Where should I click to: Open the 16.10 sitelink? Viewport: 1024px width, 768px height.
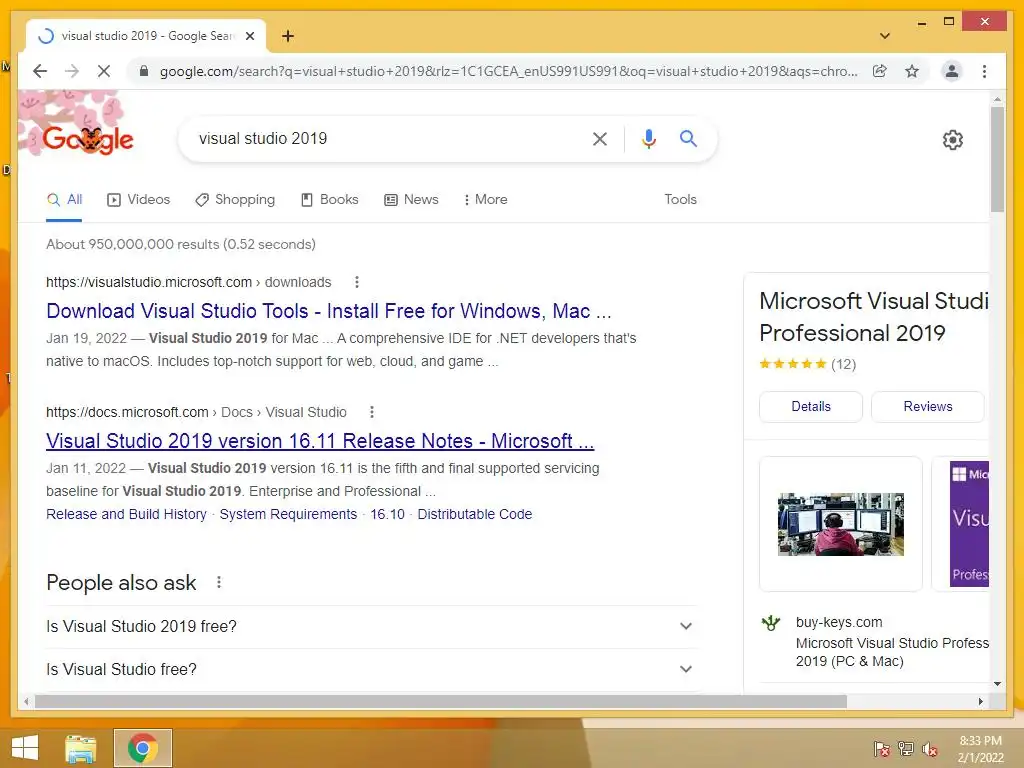tap(387, 515)
